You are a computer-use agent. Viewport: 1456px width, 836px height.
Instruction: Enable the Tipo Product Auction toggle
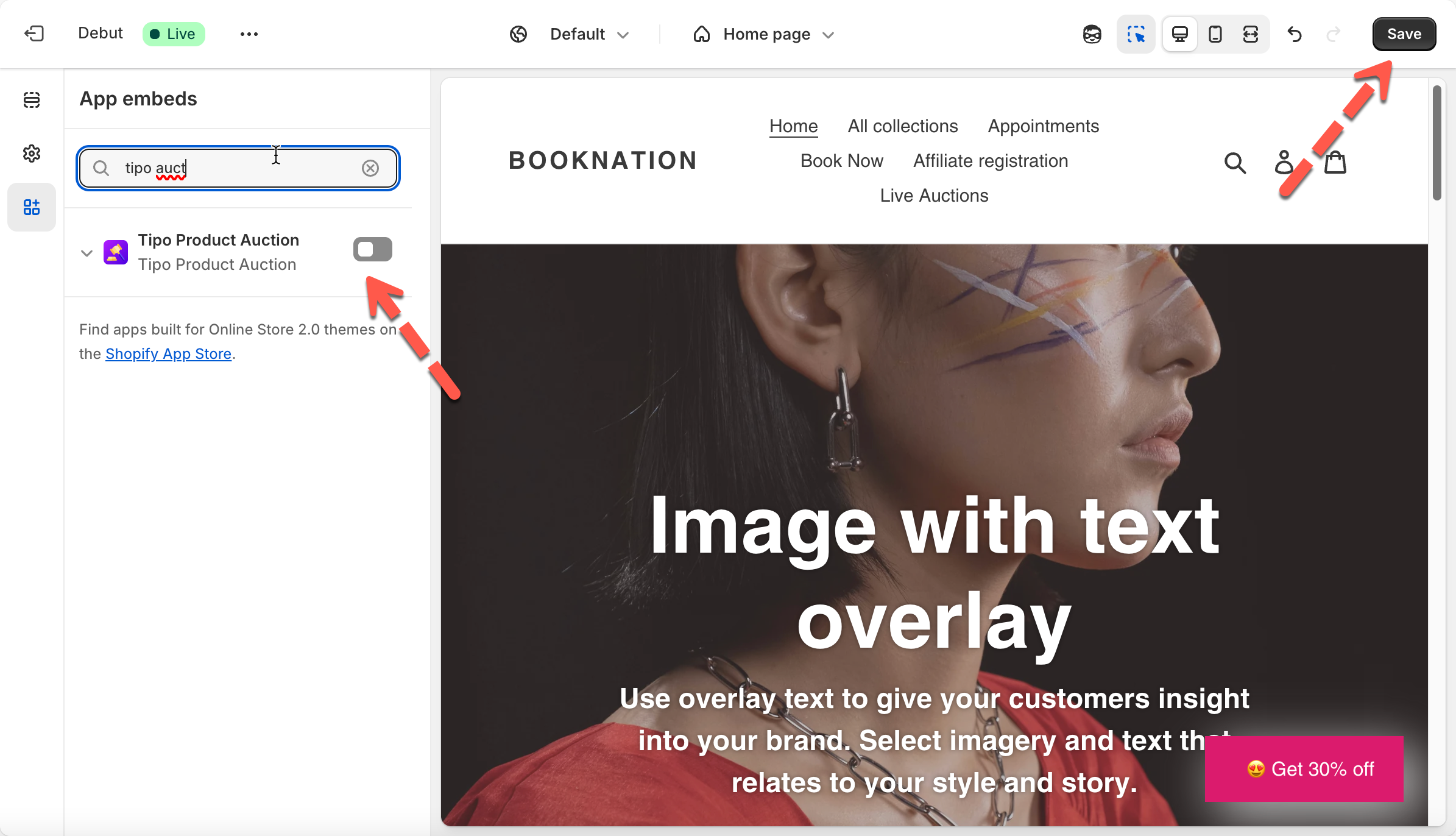[372, 249]
